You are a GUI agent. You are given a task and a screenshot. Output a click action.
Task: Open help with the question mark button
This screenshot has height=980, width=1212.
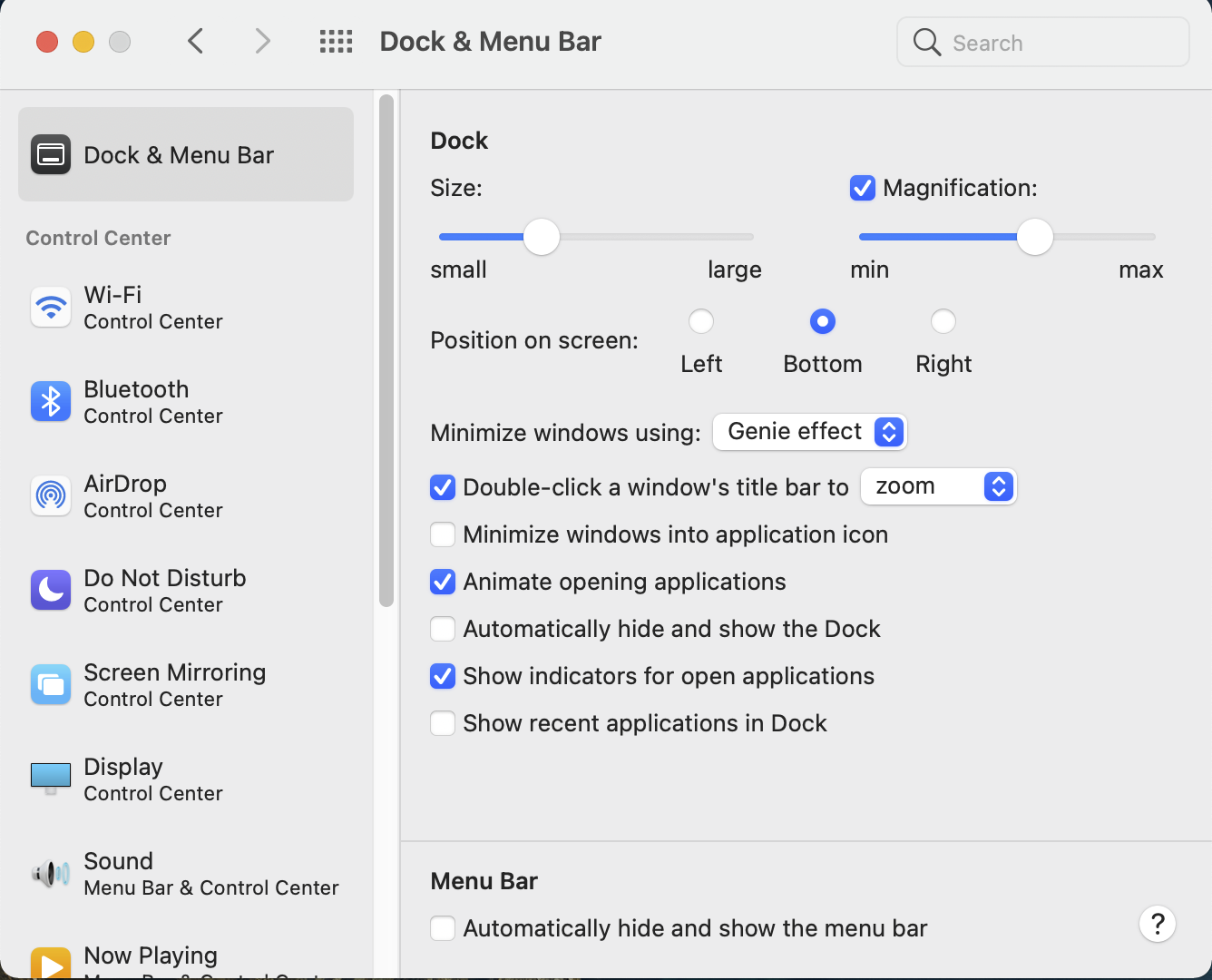[1158, 924]
